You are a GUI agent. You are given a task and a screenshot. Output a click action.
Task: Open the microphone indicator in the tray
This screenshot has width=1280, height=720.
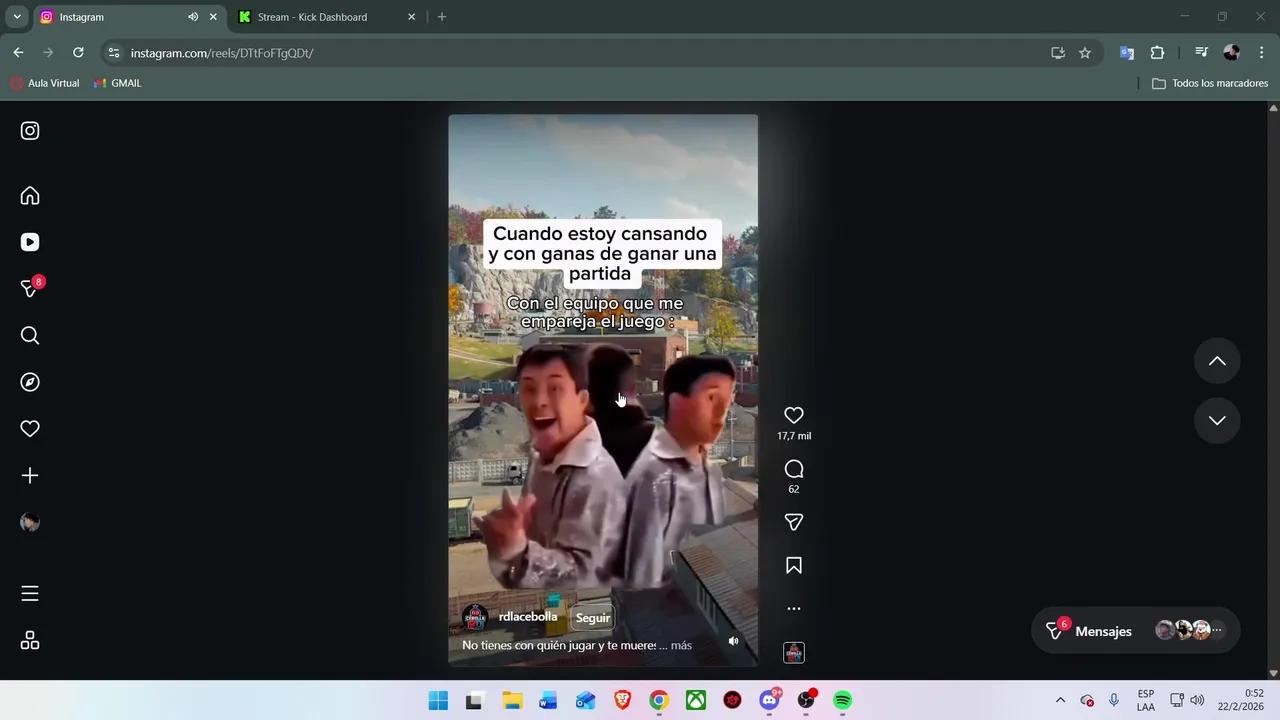(x=1114, y=700)
